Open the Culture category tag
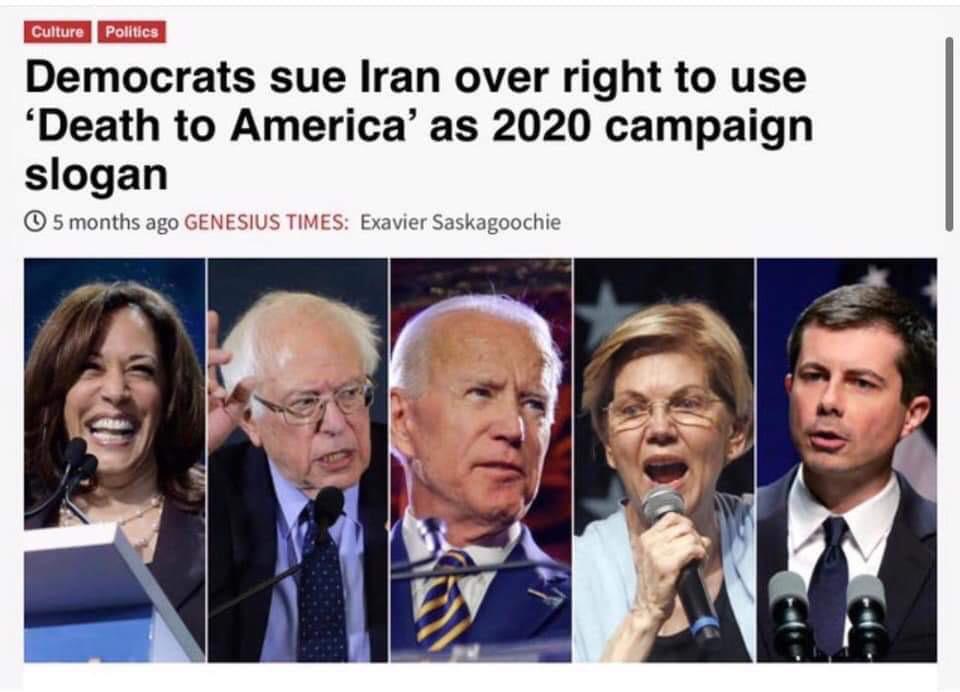960x692 pixels. pos(58,32)
